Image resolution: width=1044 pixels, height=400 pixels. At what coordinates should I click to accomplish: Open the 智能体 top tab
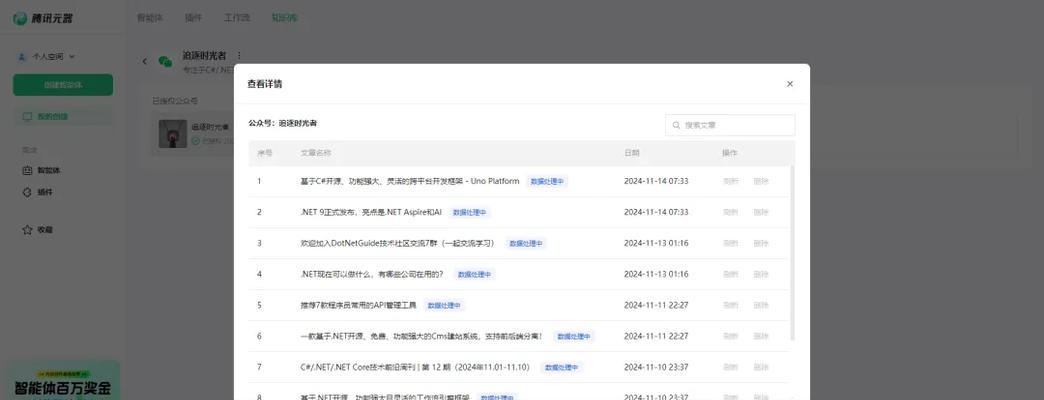(x=149, y=18)
